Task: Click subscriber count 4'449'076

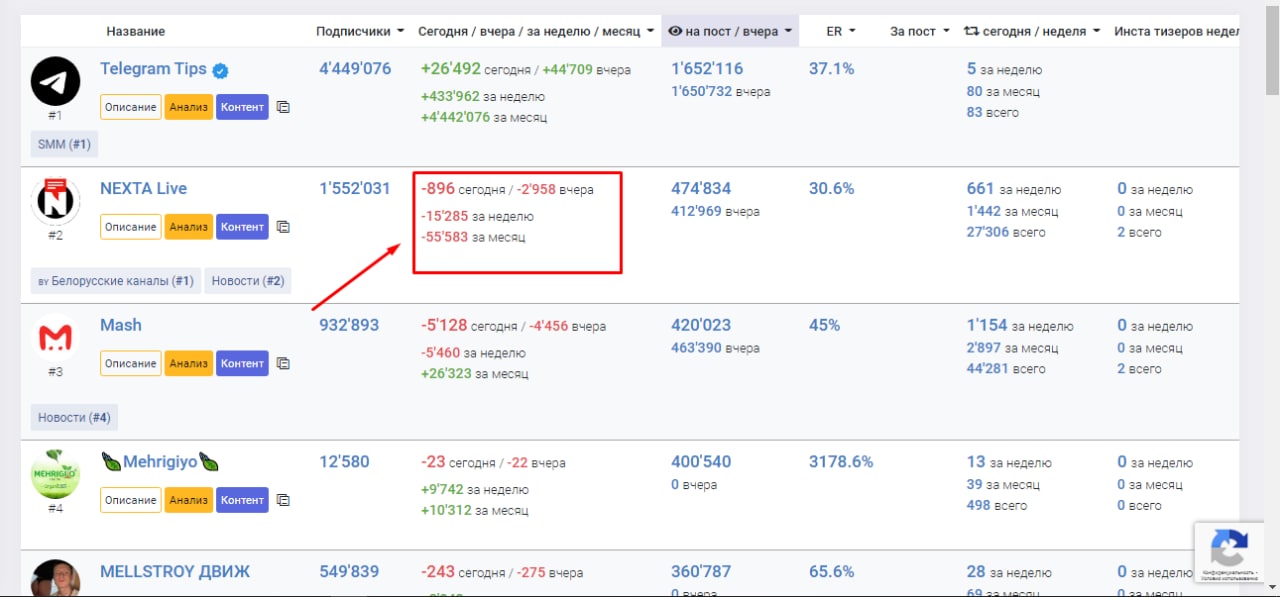Action: 355,69
